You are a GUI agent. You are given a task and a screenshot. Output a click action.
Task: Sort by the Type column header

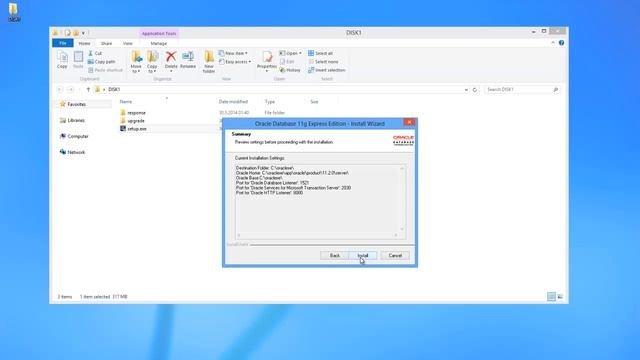click(x=270, y=102)
